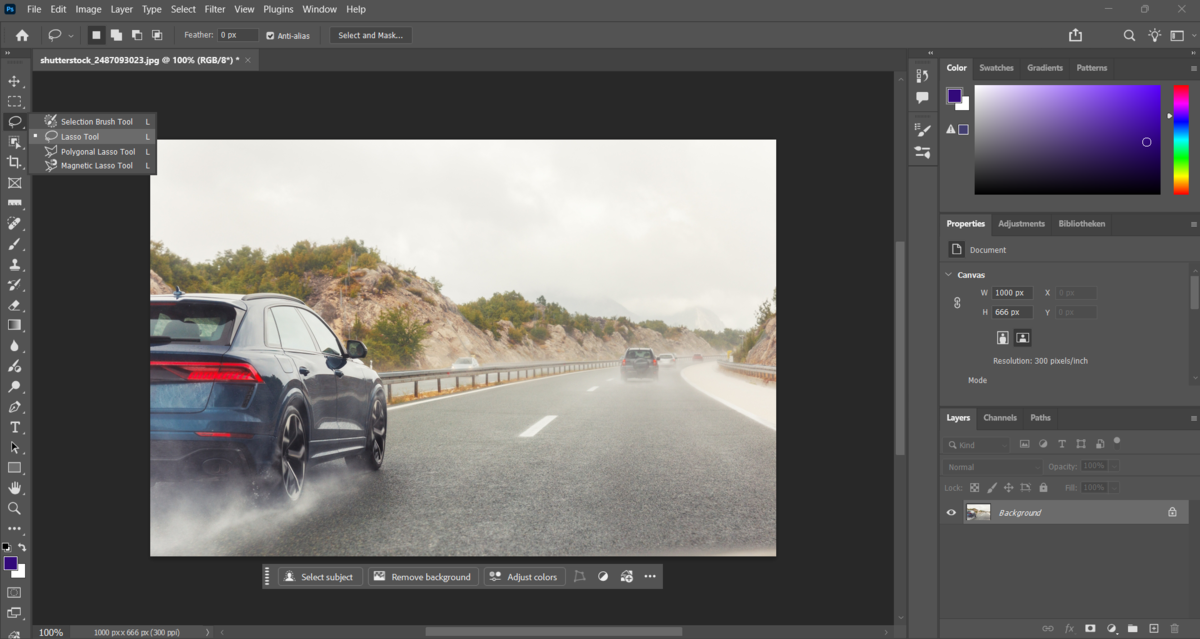This screenshot has width=1200, height=639.
Task: Select the Clone Stamp tool
Action: [14, 264]
